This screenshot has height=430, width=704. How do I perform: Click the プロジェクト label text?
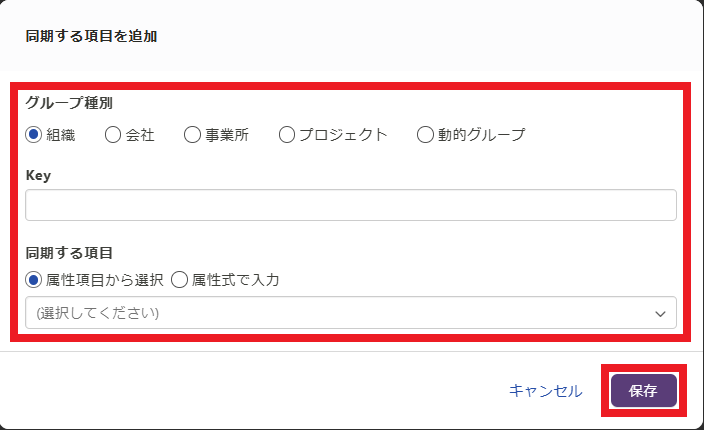coord(345,134)
